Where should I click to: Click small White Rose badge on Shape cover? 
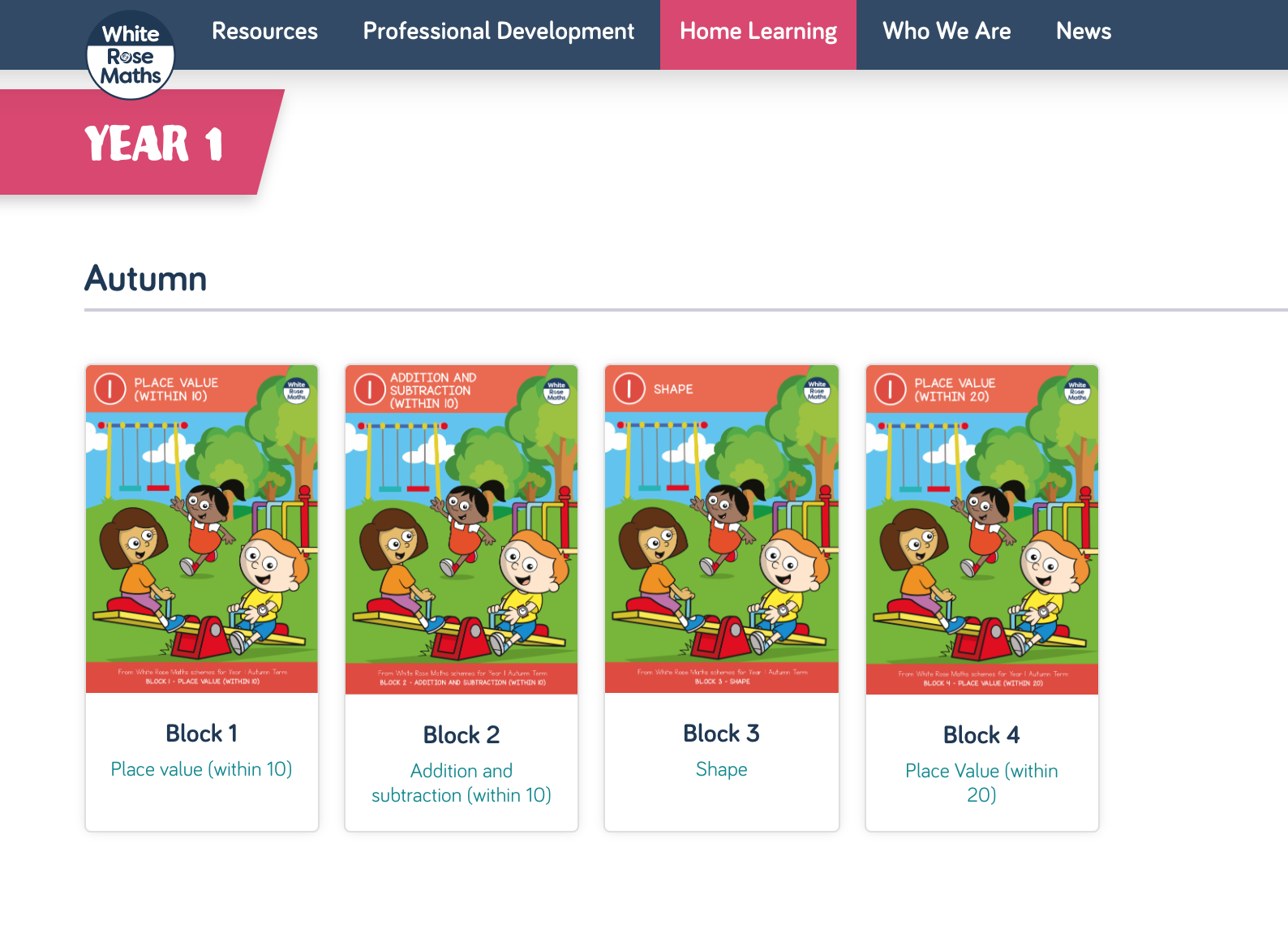pos(818,390)
